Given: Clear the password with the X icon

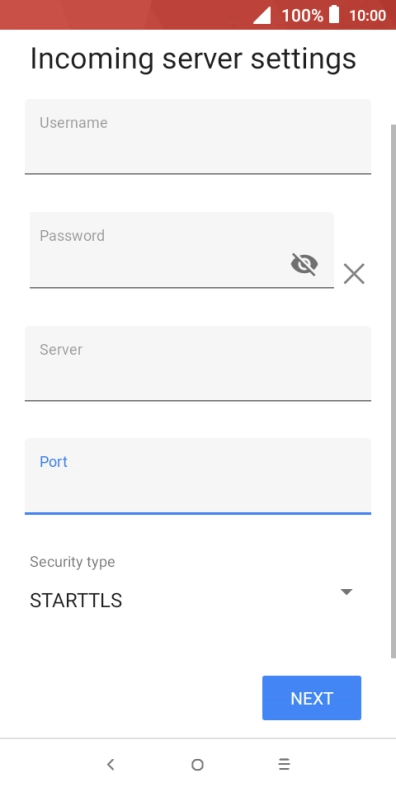Looking at the screenshot, I should [354, 274].
